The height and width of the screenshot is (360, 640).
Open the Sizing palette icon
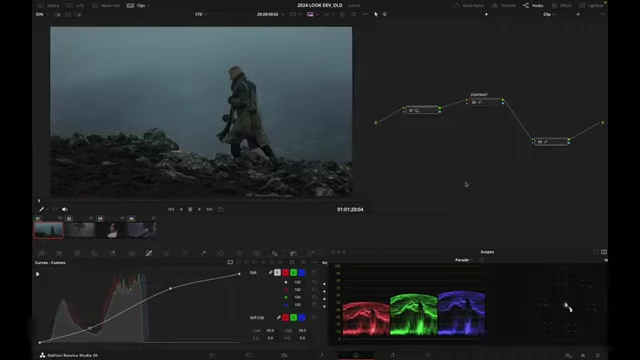pyautogui.click(x=311, y=253)
